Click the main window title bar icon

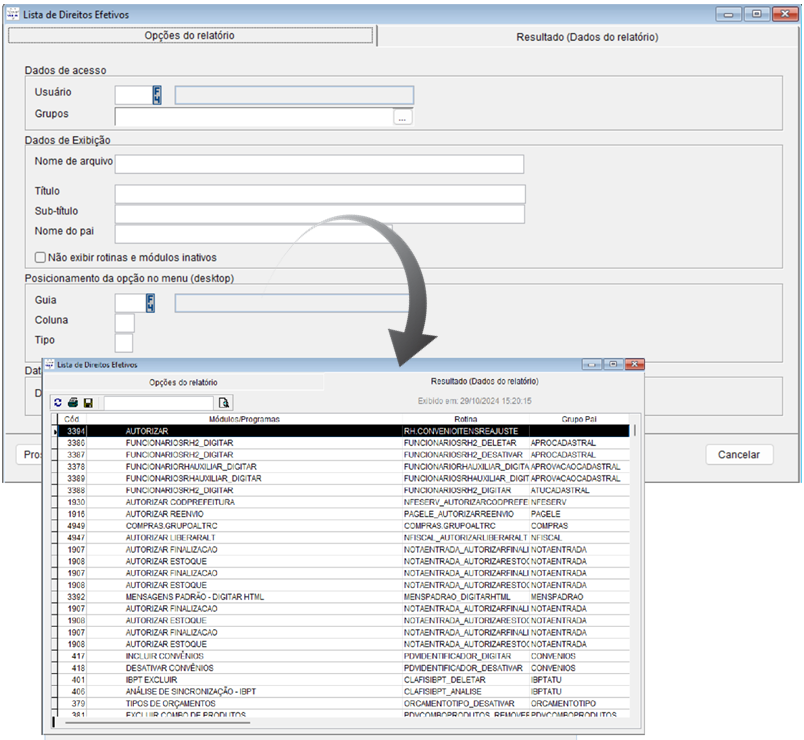14,15
